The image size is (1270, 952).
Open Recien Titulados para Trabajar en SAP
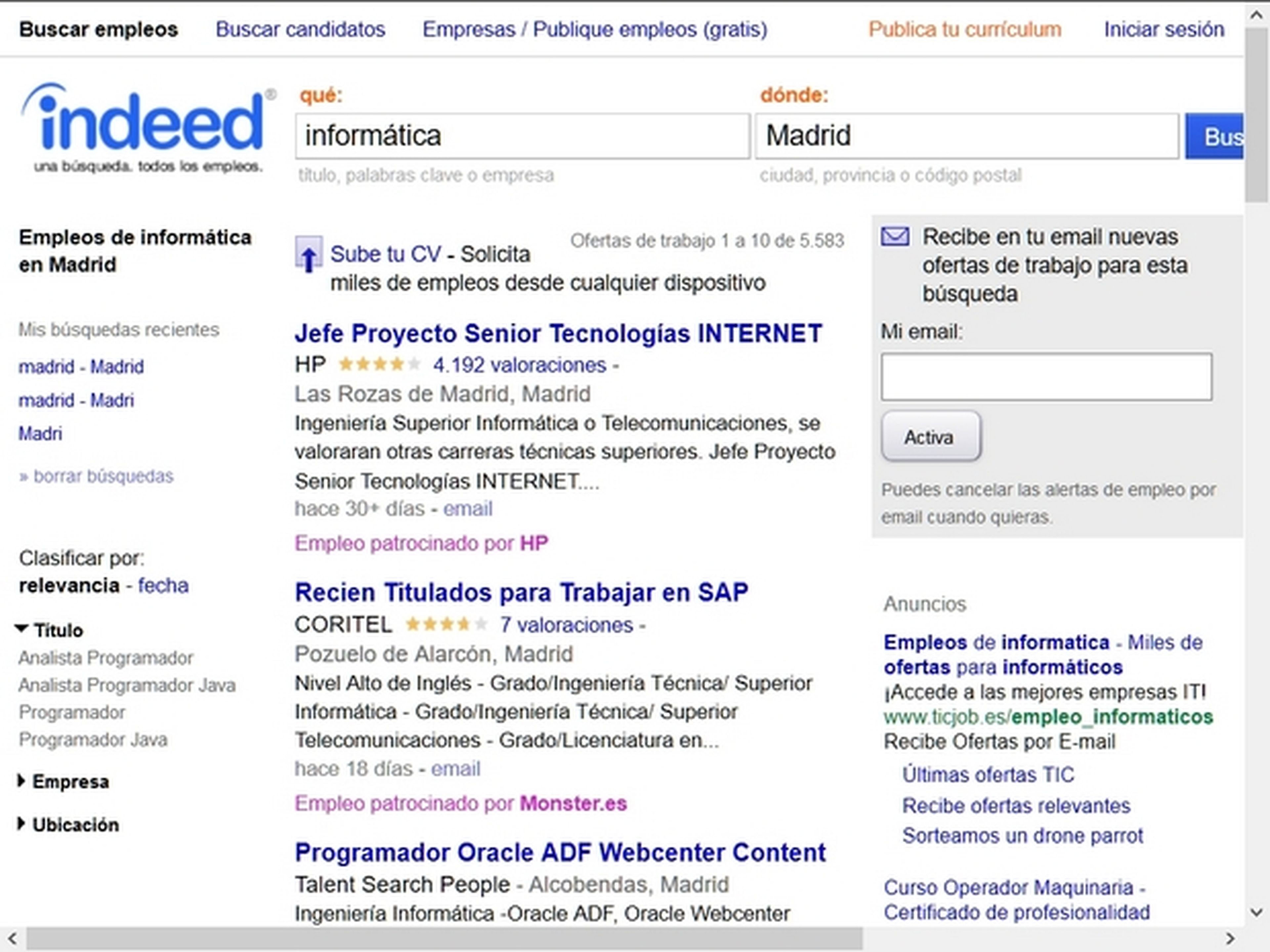(521, 593)
